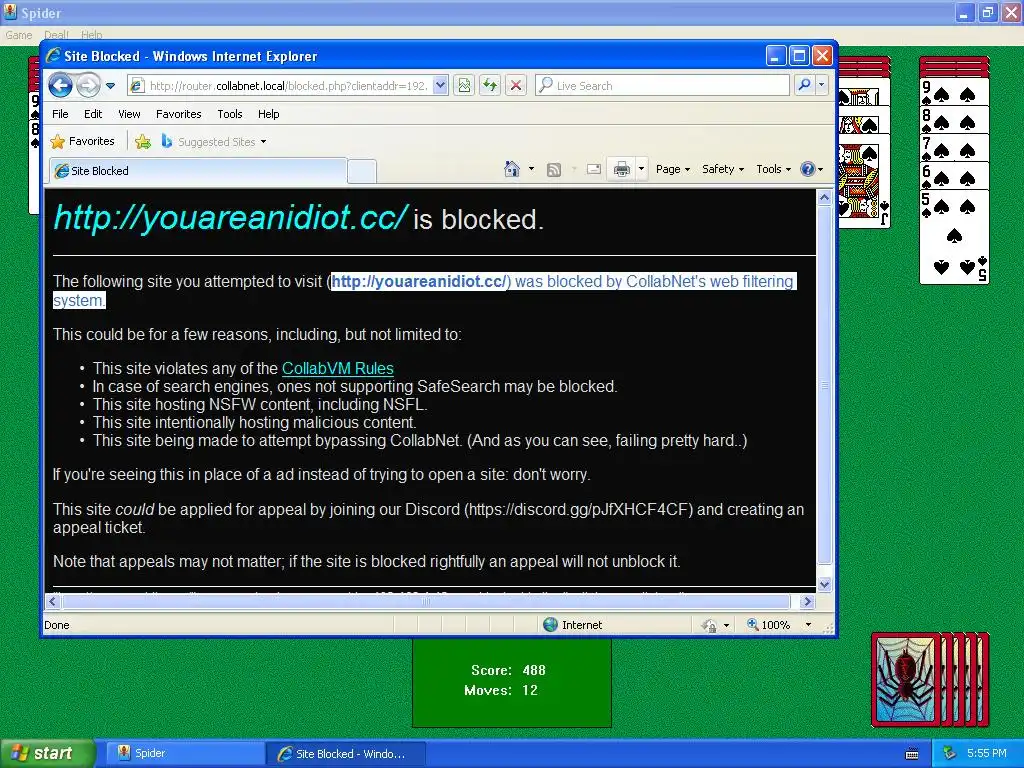This screenshot has width=1024, height=768.
Task: Click the network tray icon near clock
Action: point(950,754)
